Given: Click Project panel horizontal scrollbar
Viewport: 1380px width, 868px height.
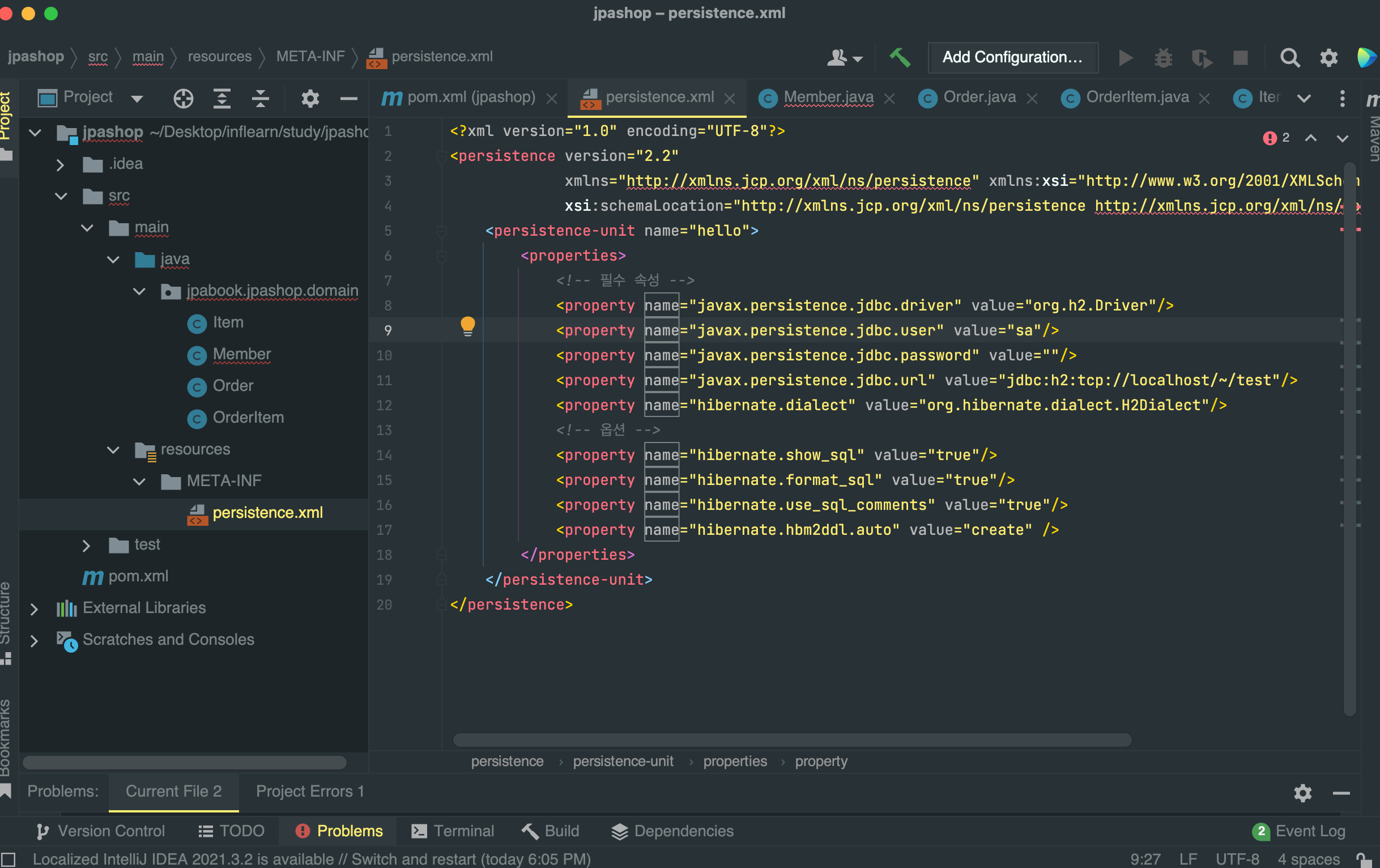Looking at the screenshot, I should coord(185,763).
